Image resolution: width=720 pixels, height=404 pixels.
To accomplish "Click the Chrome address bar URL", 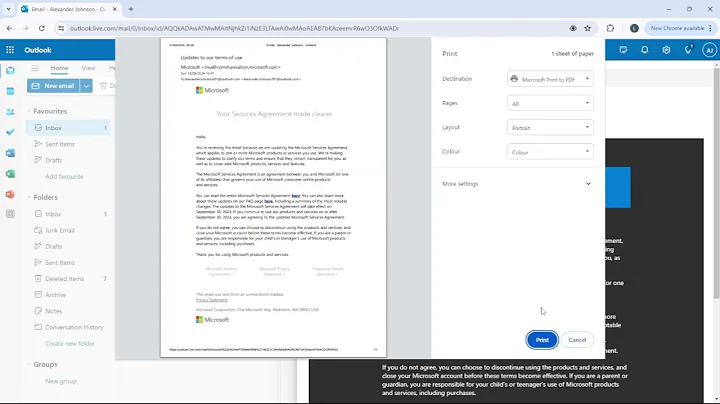I will (x=234, y=28).
